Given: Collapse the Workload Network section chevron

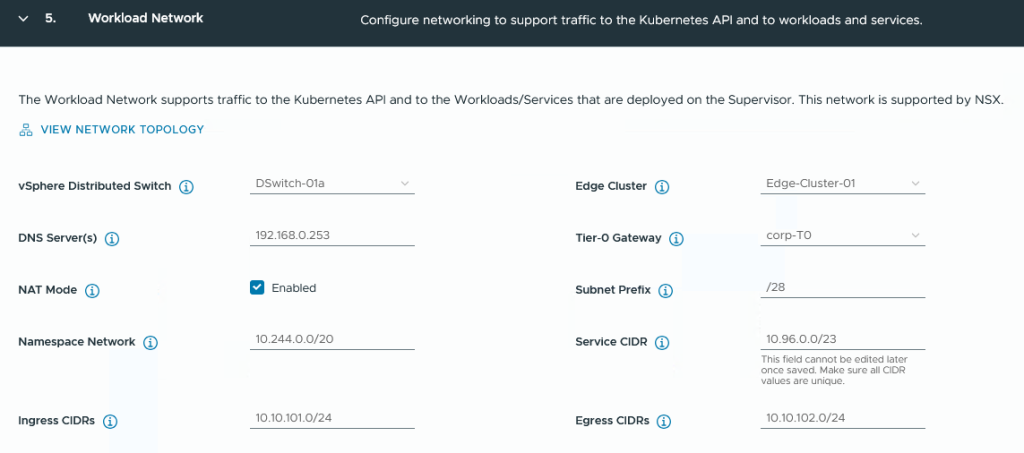Looking at the screenshot, I should pos(24,19).
